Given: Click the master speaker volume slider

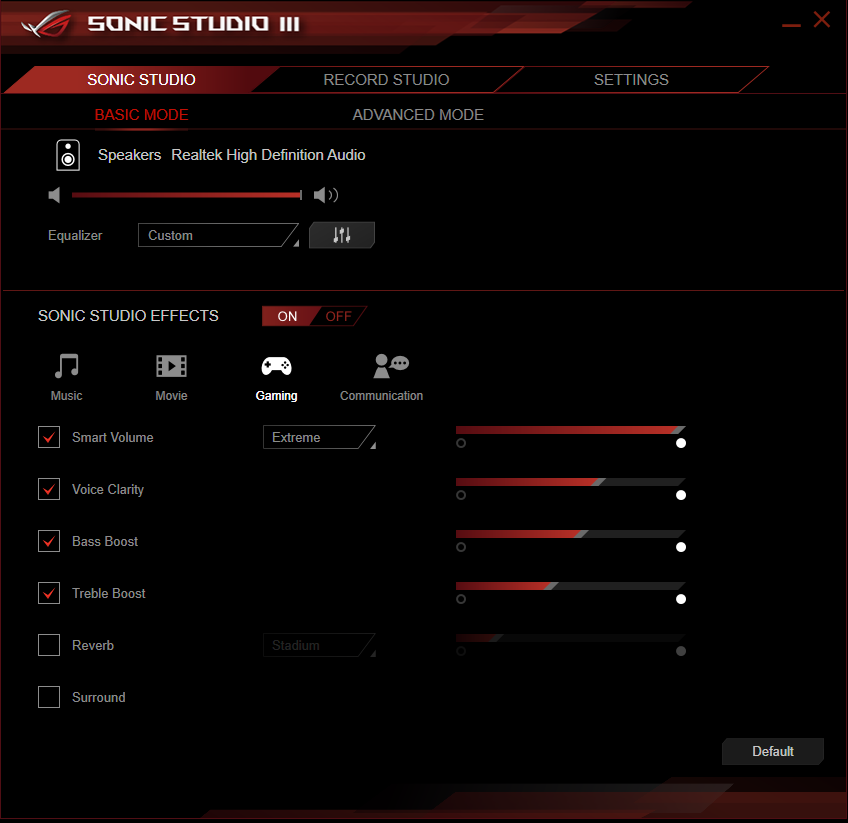Looking at the screenshot, I should pyautogui.click(x=187, y=195).
